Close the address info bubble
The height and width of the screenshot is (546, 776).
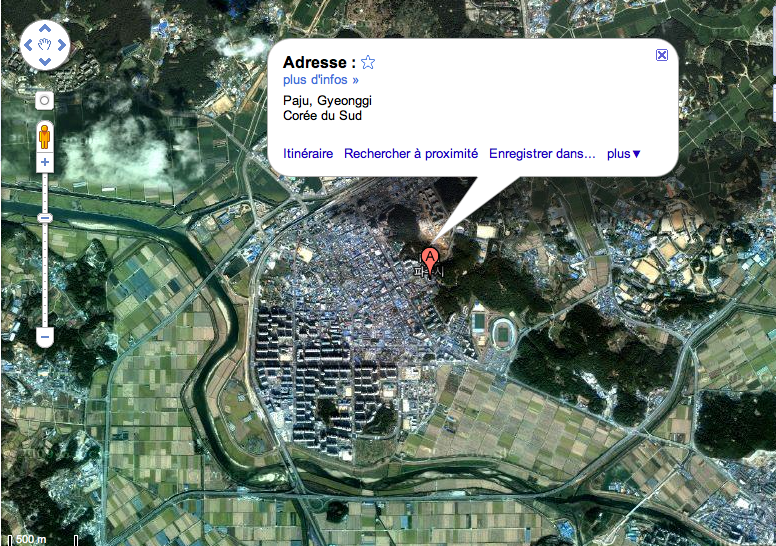662,55
